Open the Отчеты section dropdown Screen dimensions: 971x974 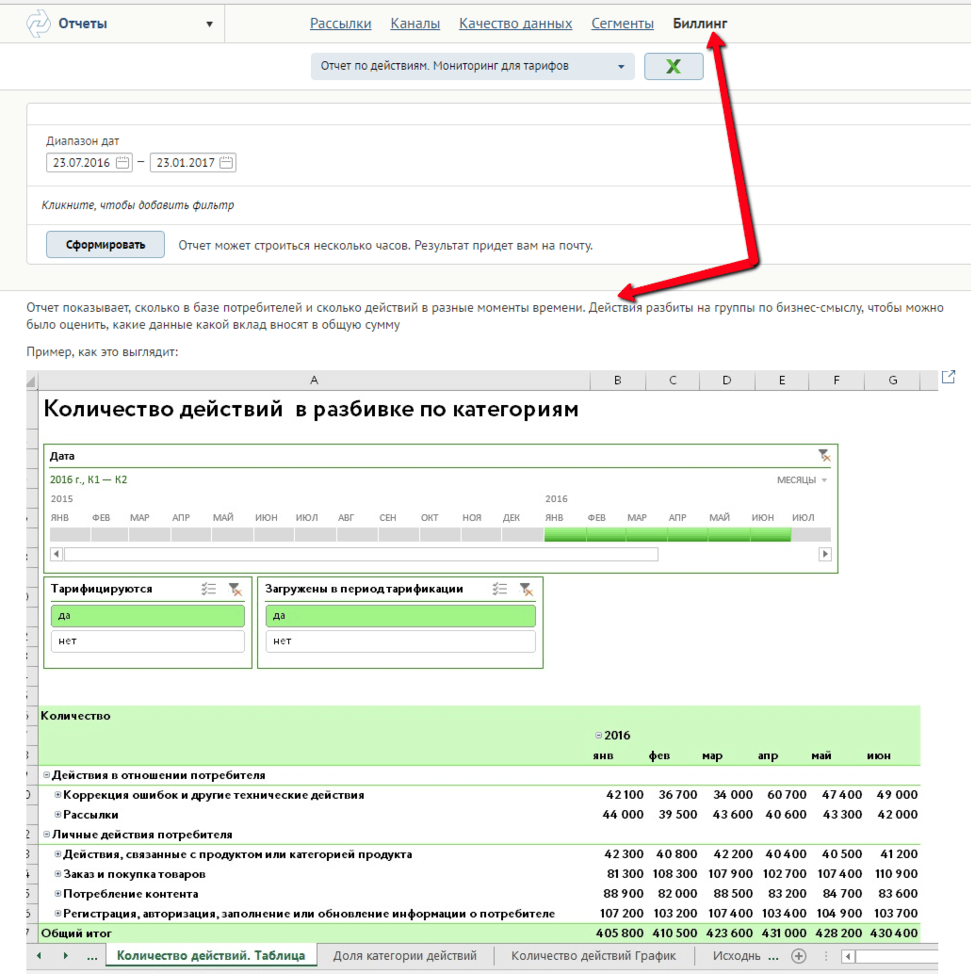pos(209,24)
